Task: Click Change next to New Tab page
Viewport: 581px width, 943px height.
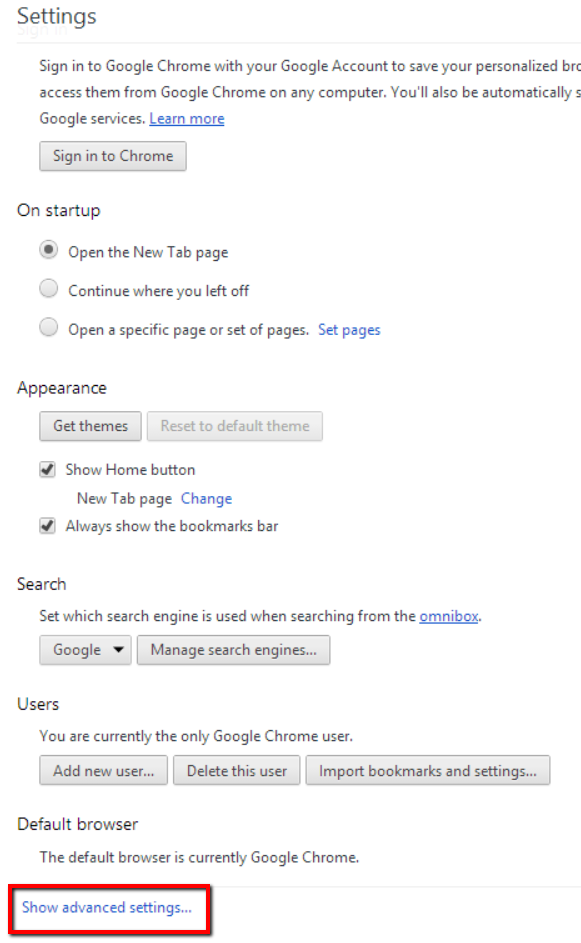Action: pyautogui.click(x=206, y=499)
